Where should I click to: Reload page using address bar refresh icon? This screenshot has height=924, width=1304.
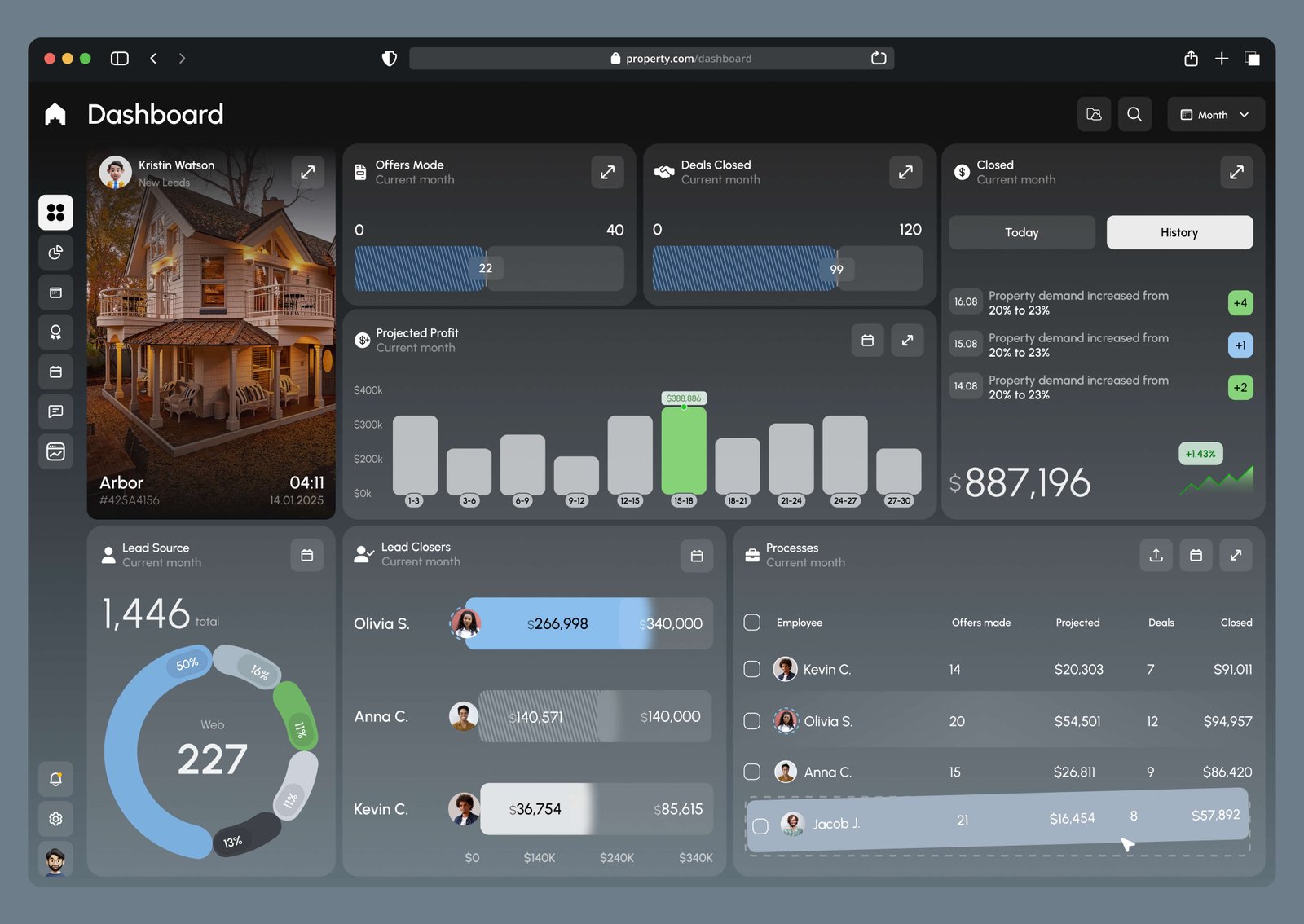point(879,58)
